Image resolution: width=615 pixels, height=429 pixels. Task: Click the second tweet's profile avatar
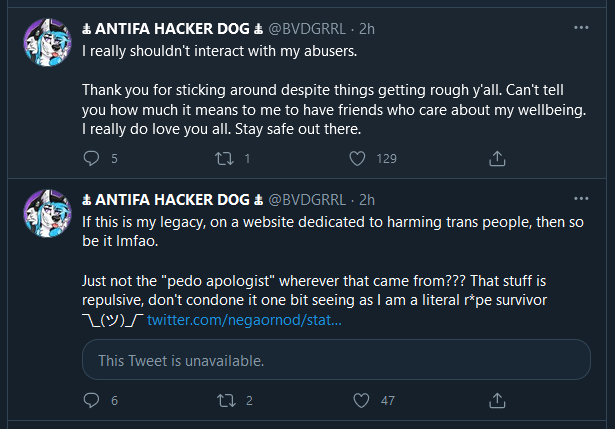pos(47,213)
